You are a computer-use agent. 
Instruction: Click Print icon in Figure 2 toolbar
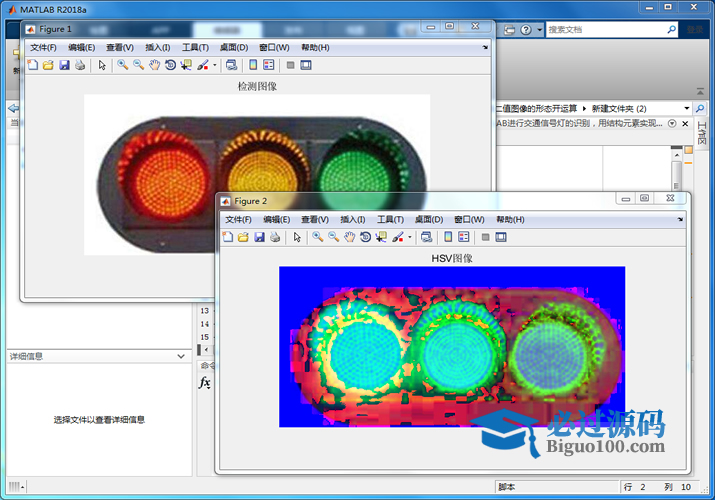coord(275,237)
